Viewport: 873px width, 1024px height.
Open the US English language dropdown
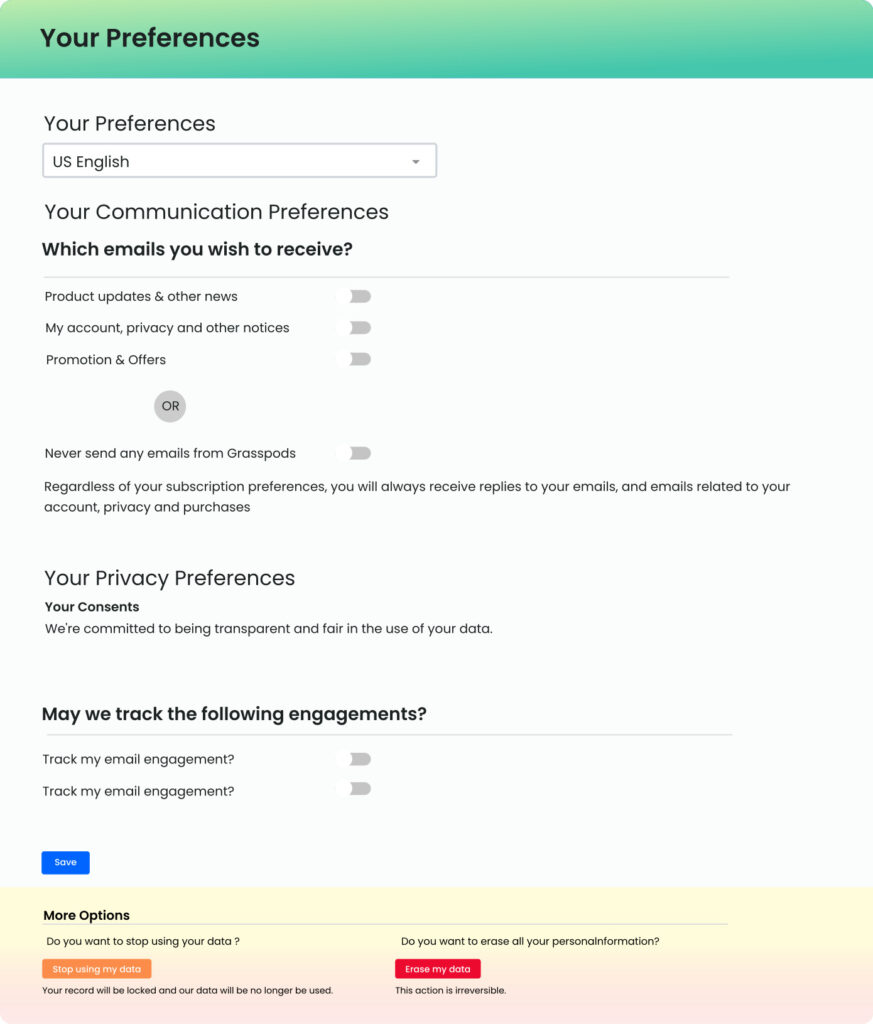[x=240, y=161]
